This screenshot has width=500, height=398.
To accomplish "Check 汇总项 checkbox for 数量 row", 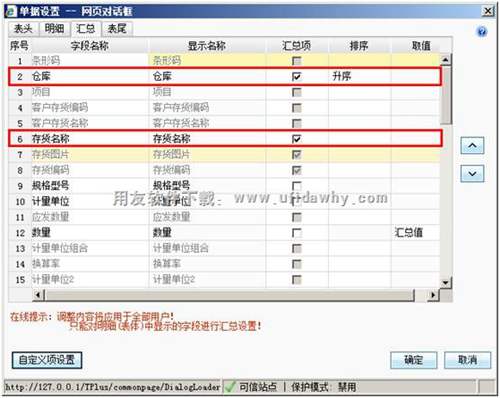I will 296,233.
